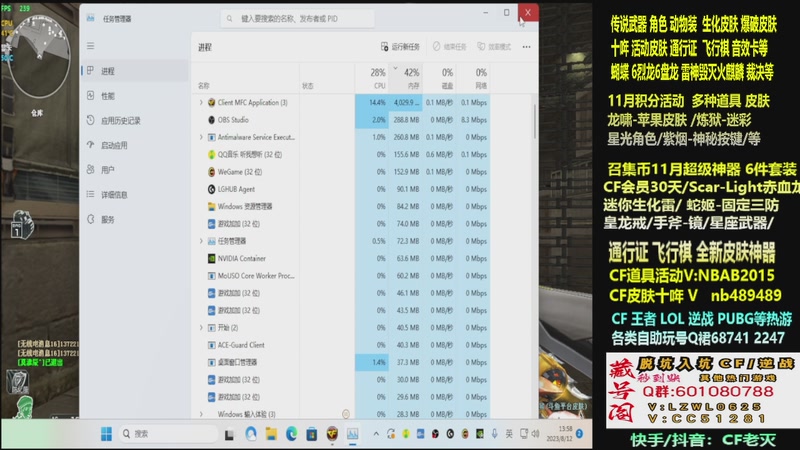Select the 桌面窗口管理器 row
Screen dimensions: 800x450
pyautogui.click(x=341, y=362)
